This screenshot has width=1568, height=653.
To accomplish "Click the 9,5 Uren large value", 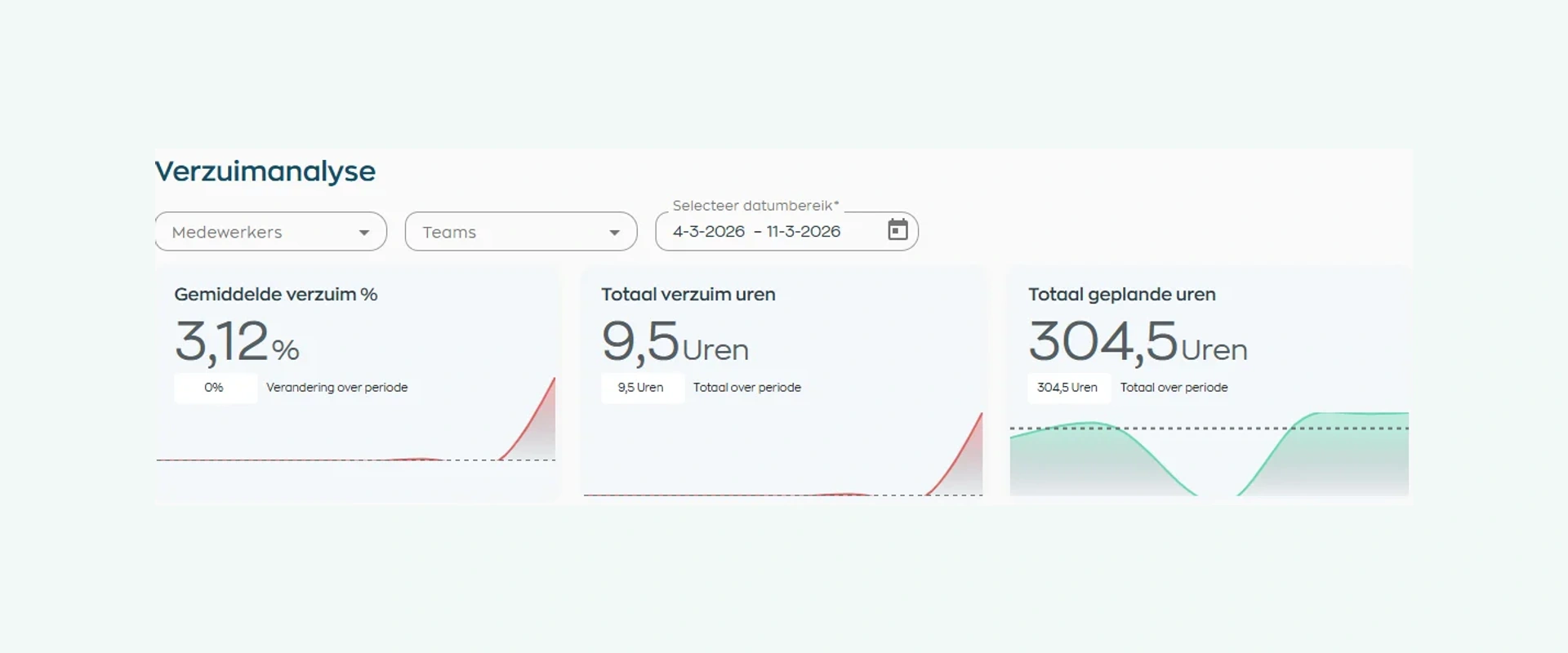I will click(675, 342).
